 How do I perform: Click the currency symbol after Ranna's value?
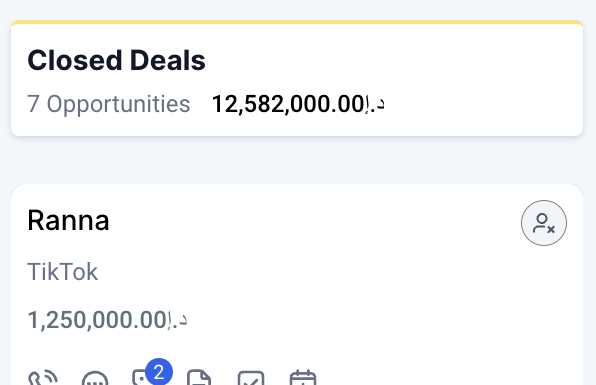coord(177,320)
